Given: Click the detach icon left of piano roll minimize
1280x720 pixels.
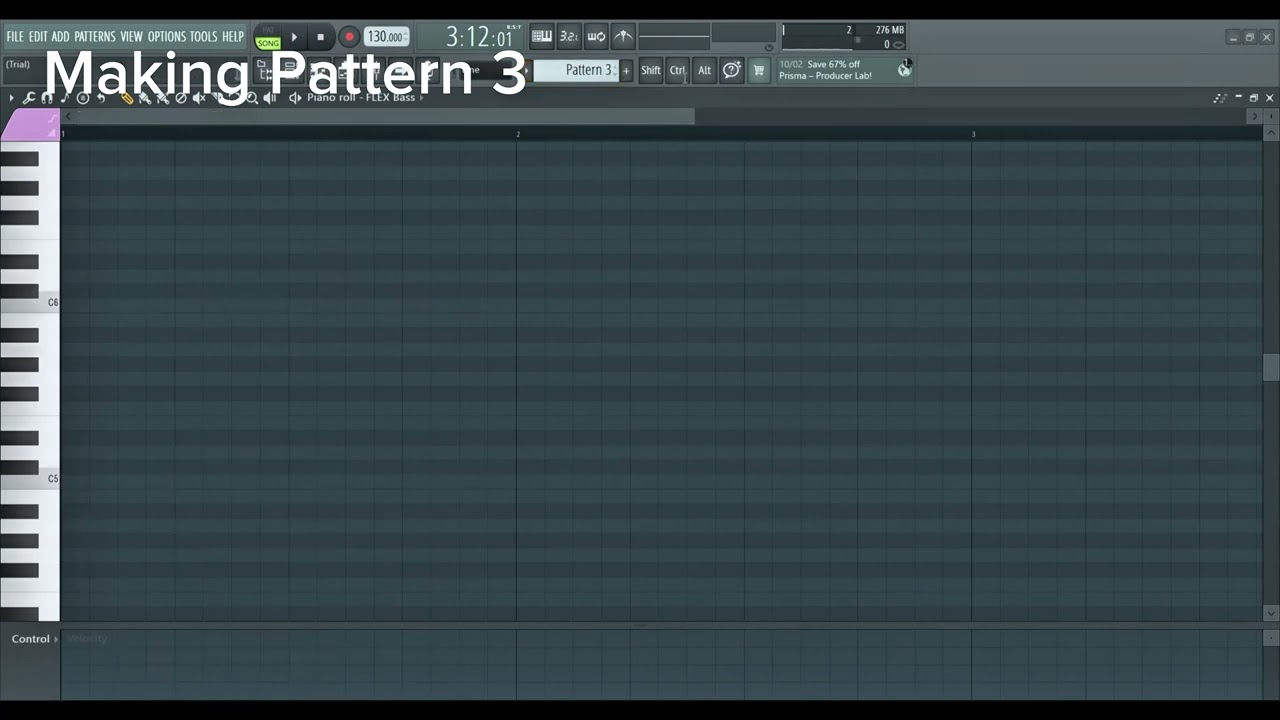Looking at the screenshot, I should pyautogui.click(x=1220, y=98).
